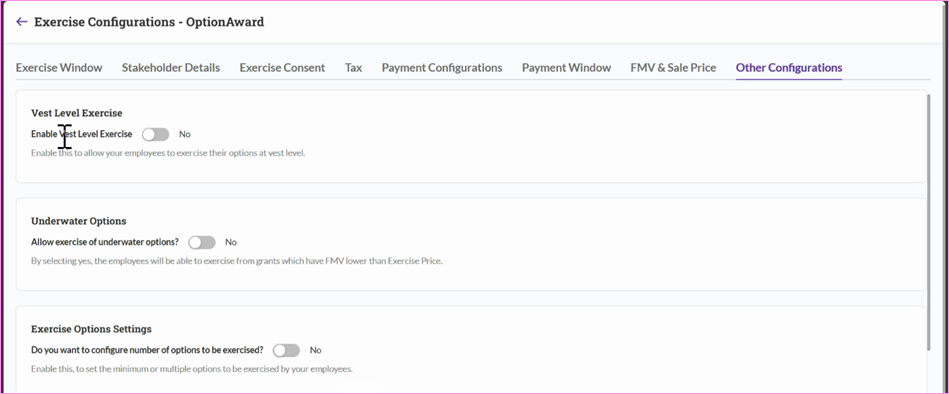
Task: Click the minimum or multiple options description
Action: point(192,369)
